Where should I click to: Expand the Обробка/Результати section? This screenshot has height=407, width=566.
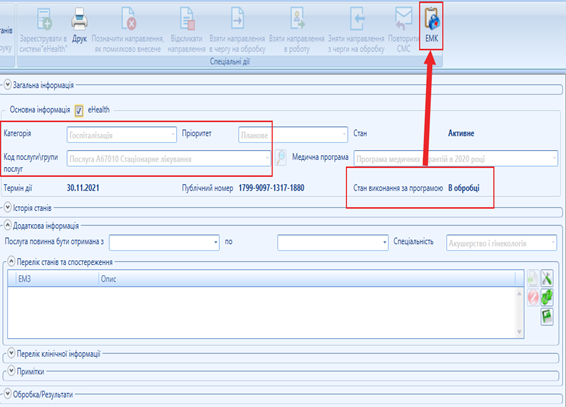coord(8,393)
